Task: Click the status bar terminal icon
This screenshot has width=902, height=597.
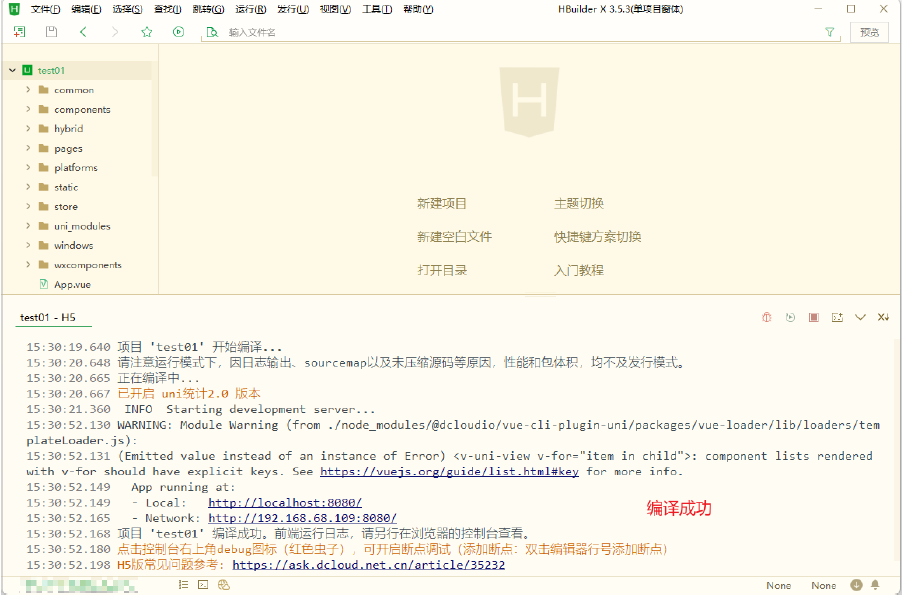Action: click(203, 585)
